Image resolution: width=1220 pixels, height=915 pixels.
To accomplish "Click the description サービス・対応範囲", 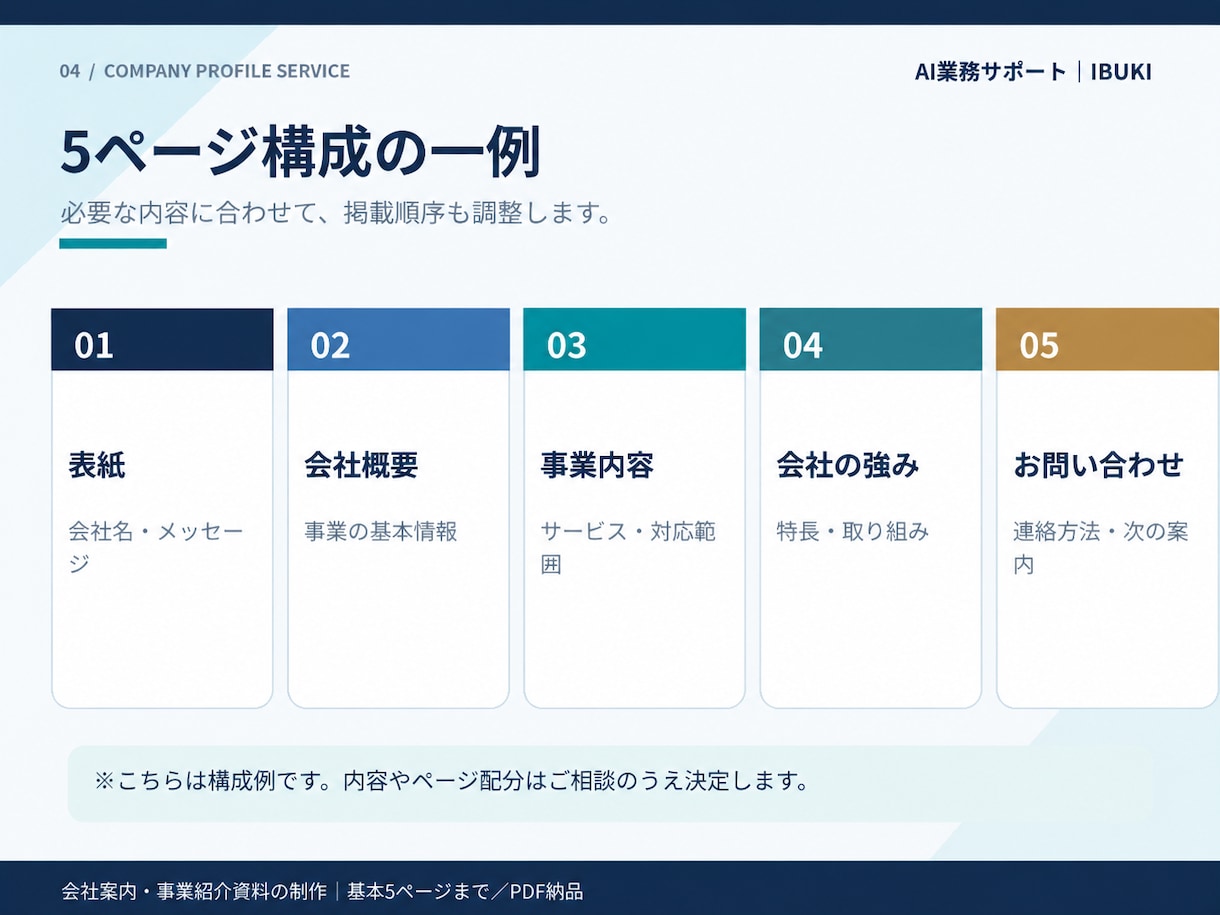I will 628,547.
